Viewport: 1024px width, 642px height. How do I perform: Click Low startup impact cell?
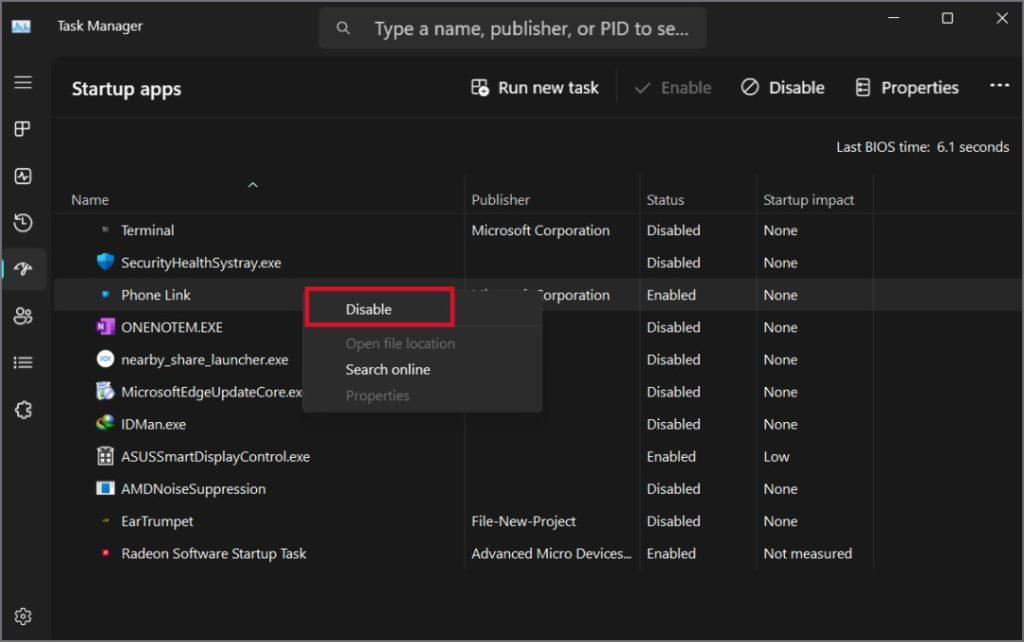point(776,457)
